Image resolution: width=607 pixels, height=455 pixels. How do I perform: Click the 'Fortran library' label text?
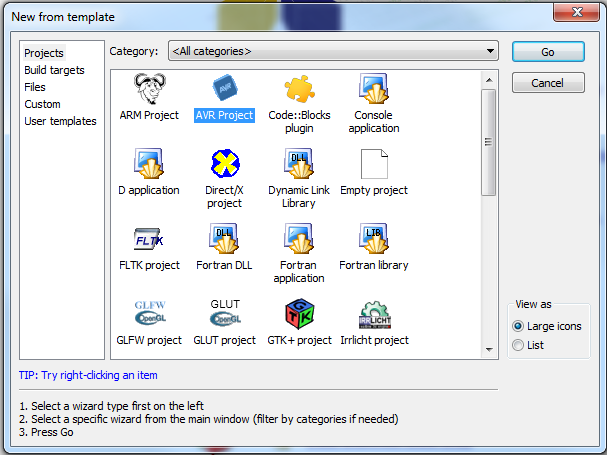[374, 265]
